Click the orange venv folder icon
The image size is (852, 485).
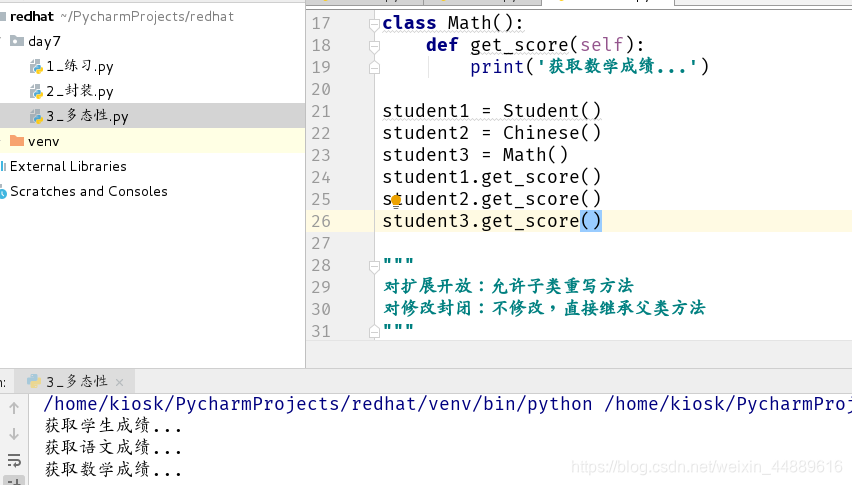pyautogui.click(x=17, y=141)
